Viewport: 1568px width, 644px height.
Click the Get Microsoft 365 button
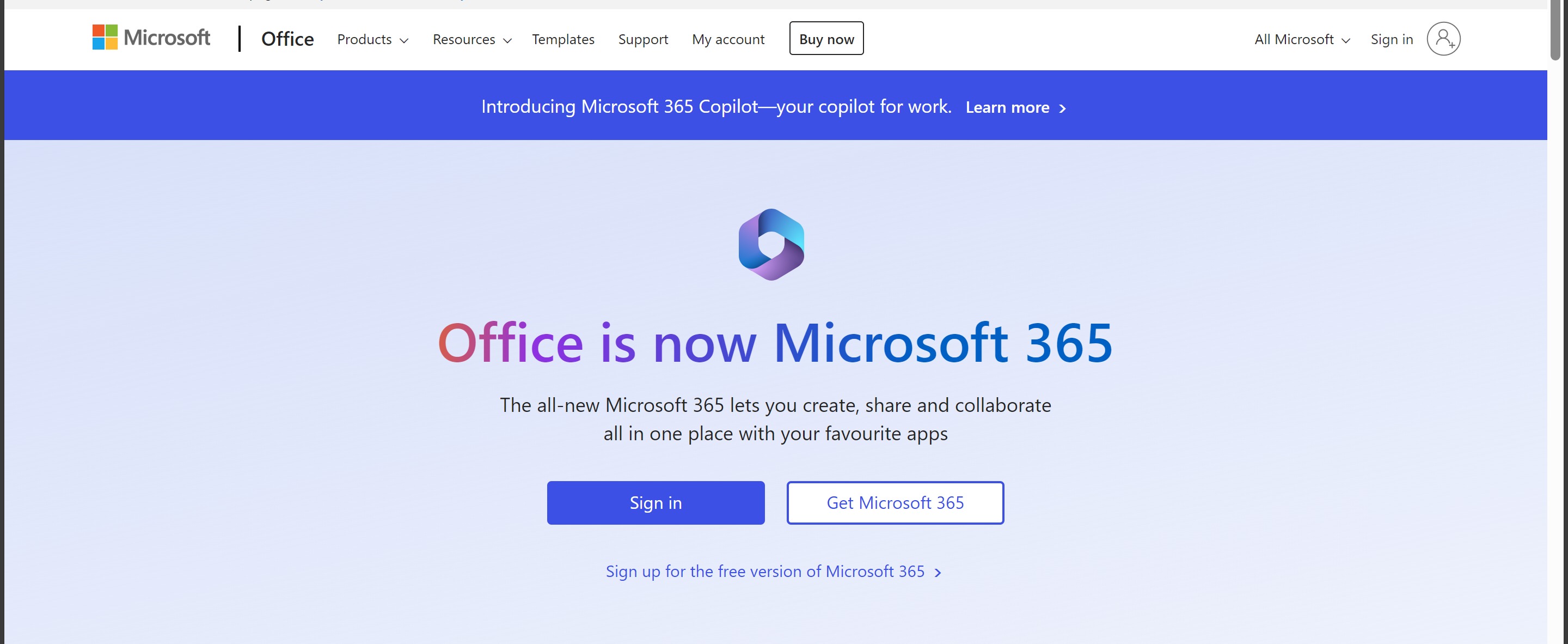click(895, 503)
